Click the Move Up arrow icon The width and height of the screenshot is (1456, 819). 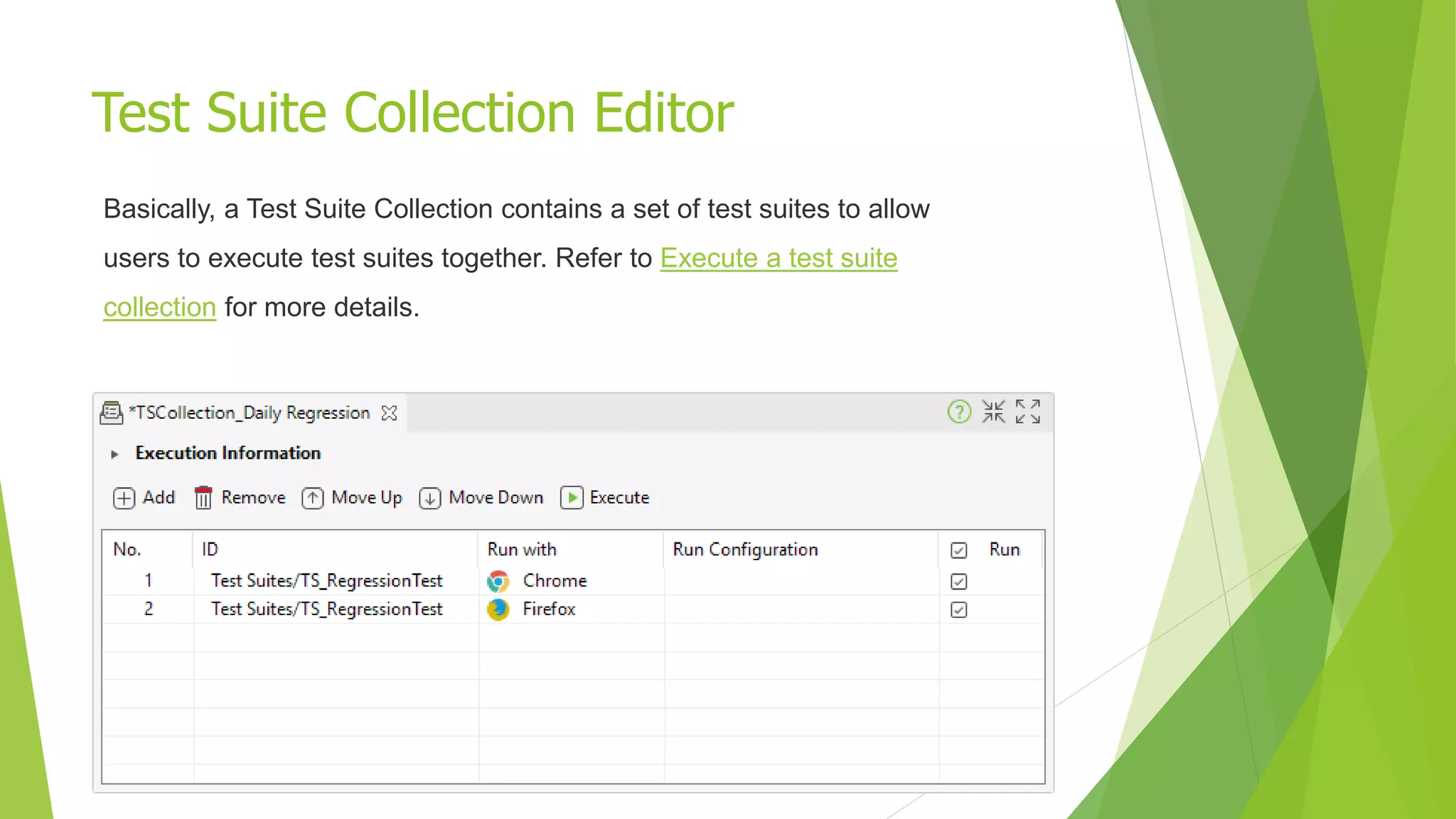click(313, 498)
